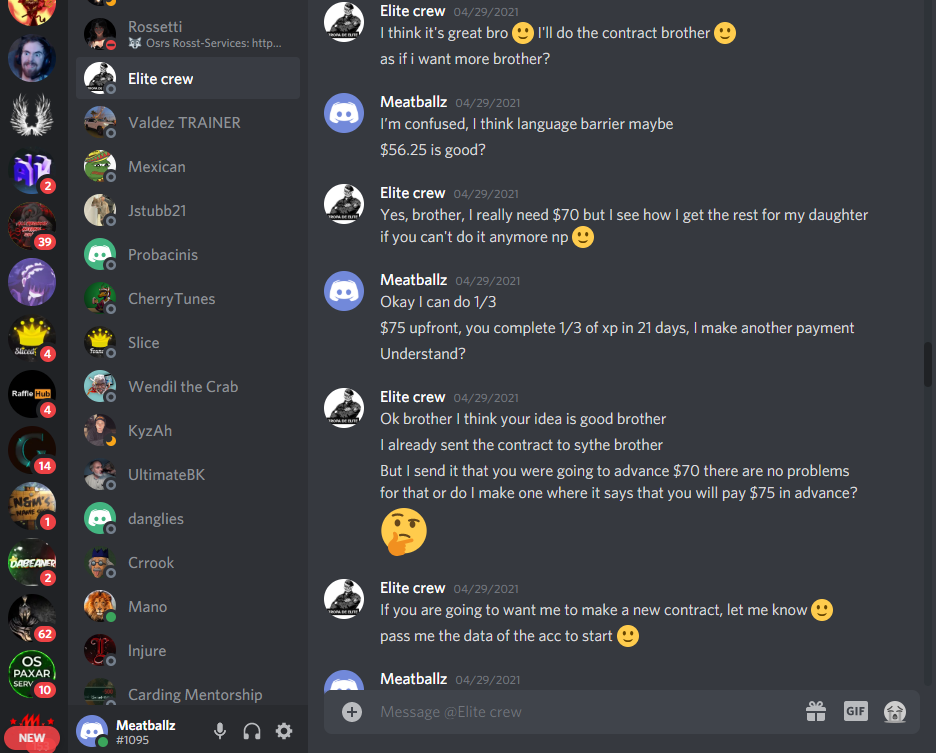Click the plus attachment upload button
936x753 pixels.
pos(352,712)
